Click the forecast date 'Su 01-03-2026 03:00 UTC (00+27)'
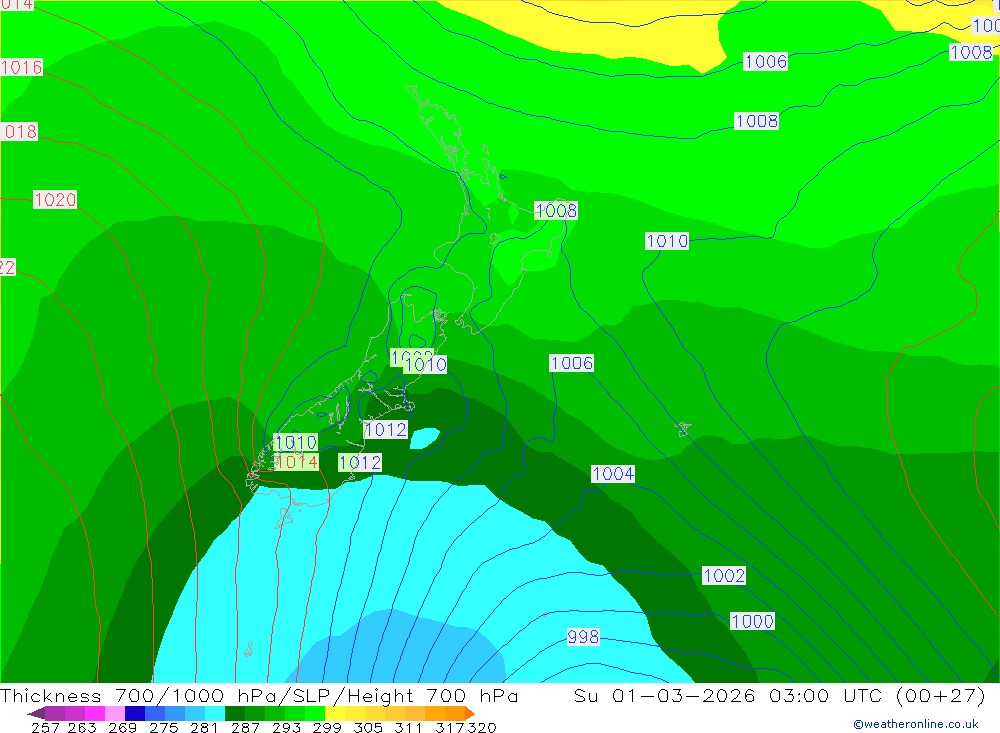 pos(779,695)
